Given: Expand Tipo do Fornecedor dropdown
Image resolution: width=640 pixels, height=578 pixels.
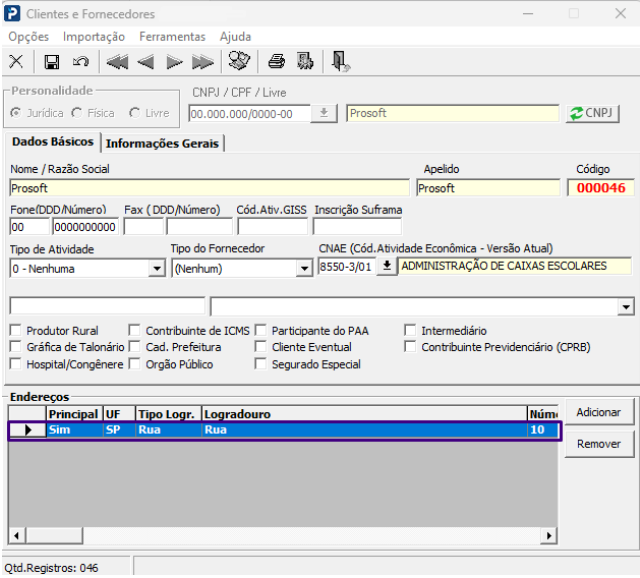Looking at the screenshot, I should click(304, 269).
